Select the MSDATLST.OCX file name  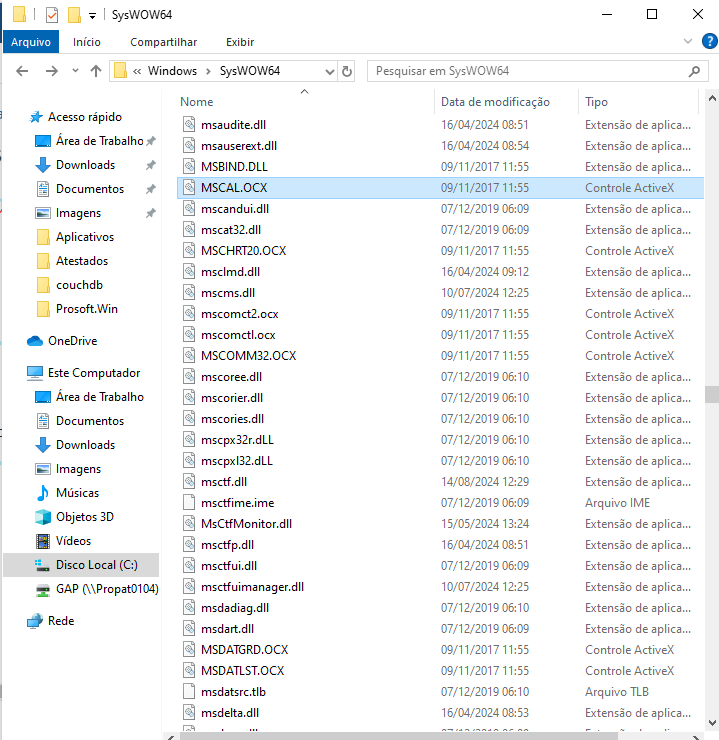[x=242, y=671]
